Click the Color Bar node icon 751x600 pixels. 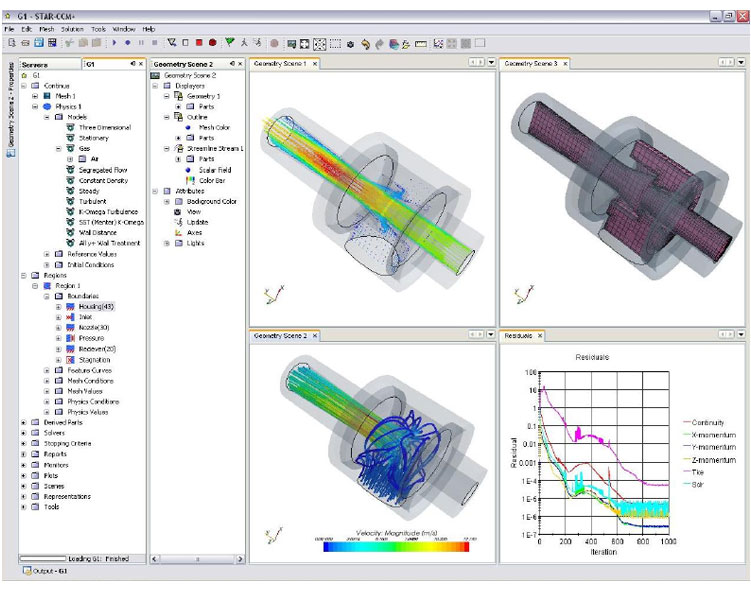(190, 181)
